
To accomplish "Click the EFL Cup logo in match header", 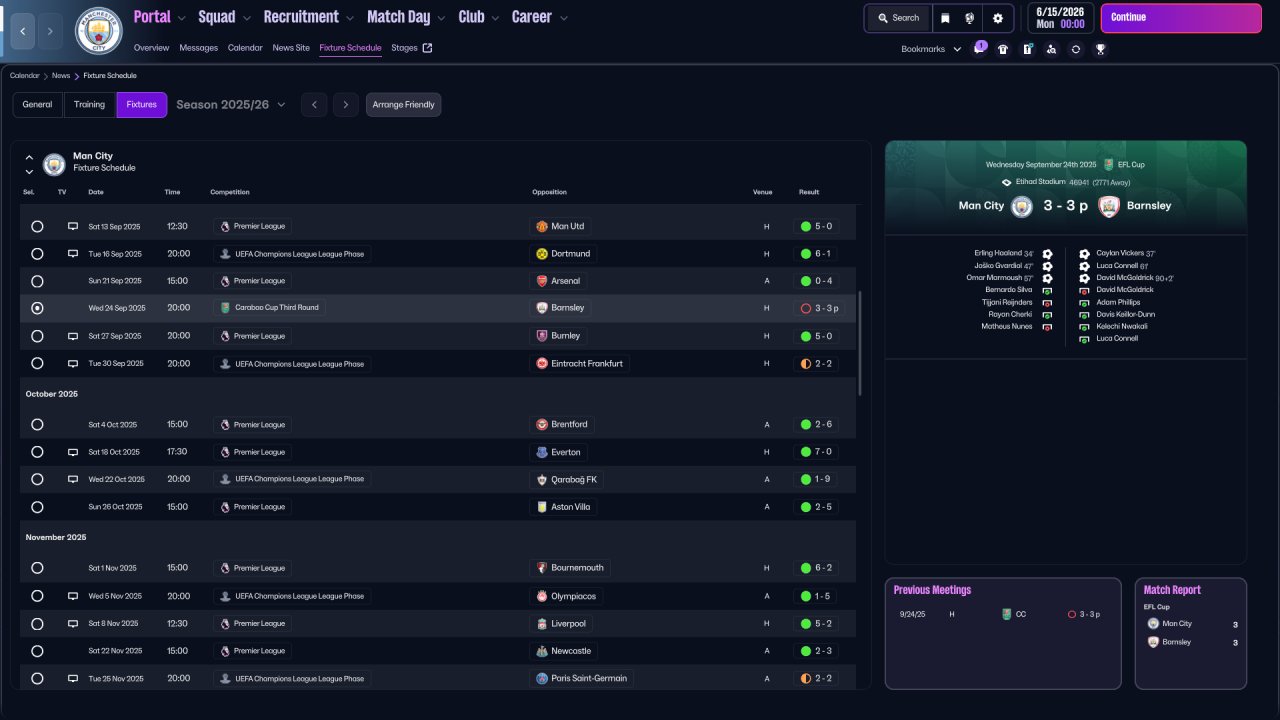I will [1109, 164].
